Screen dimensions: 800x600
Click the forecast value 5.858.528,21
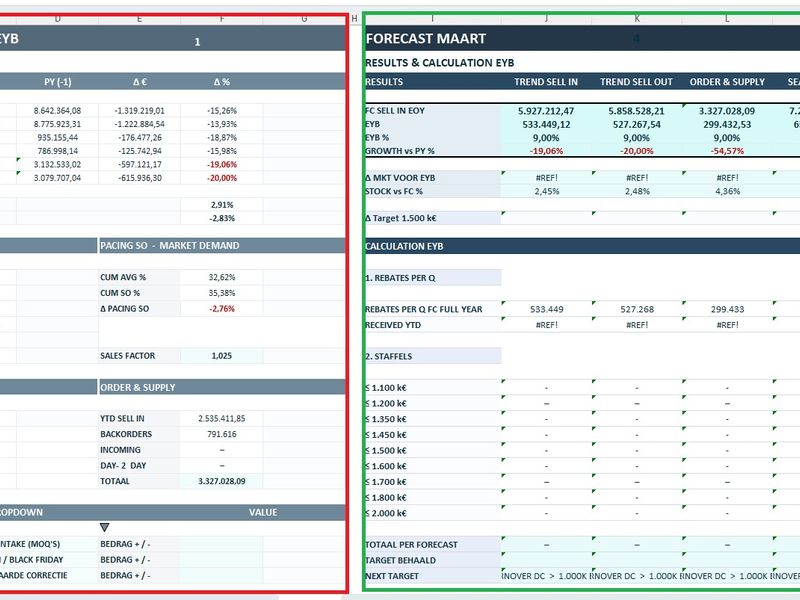click(636, 111)
